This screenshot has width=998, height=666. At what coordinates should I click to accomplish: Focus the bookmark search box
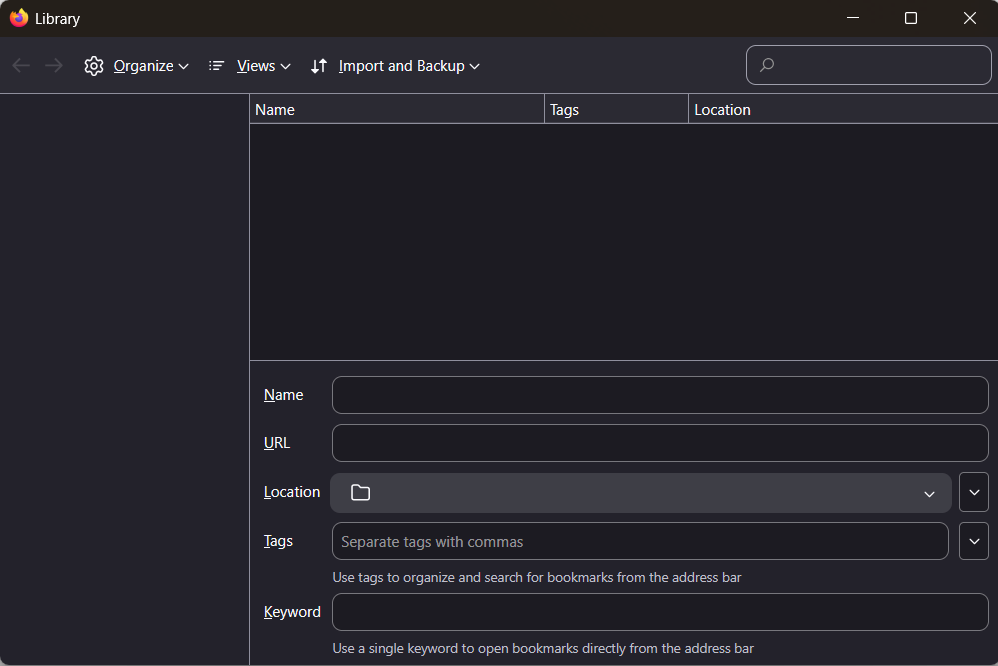pyautogui.click(x=868, y=65)
